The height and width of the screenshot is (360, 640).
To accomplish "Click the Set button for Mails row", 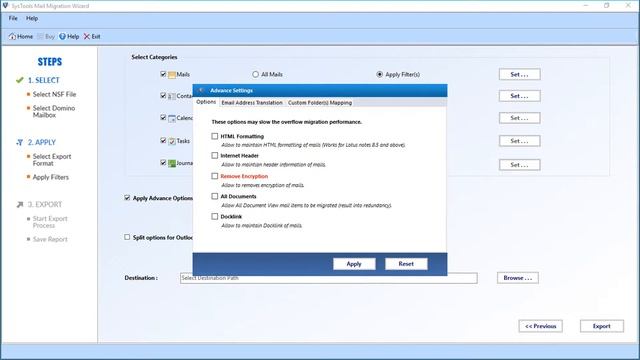I will coord(520,74).
